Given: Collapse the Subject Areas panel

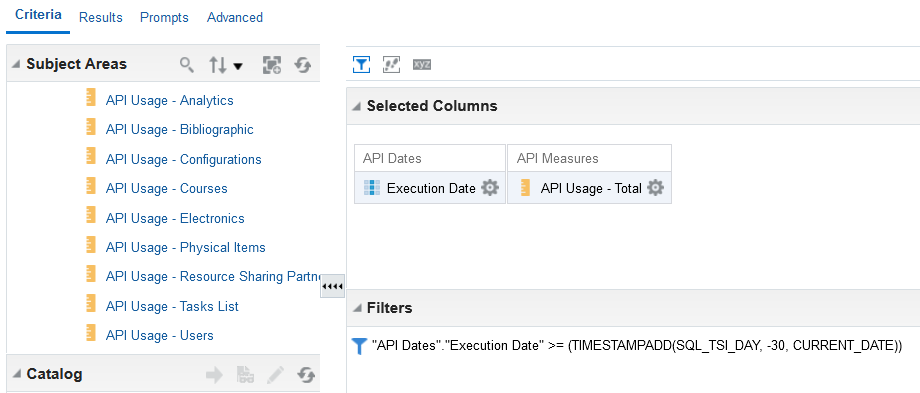Looking at the screenshot, I should point(16,64).
